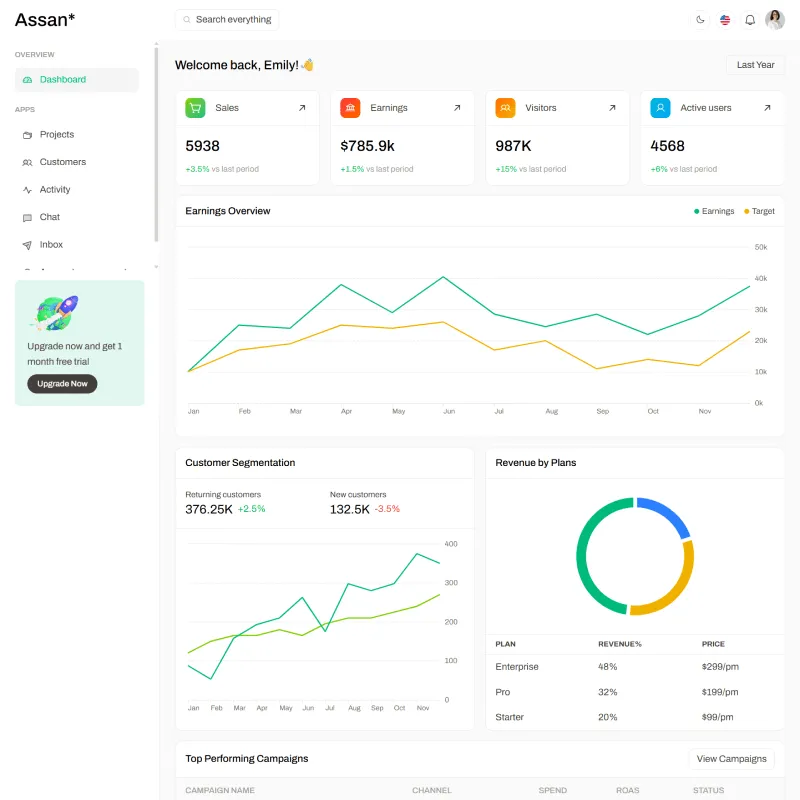800x800 pixels.
Task: Toggle dark mode with the moon icon
Action: [700, 20]
